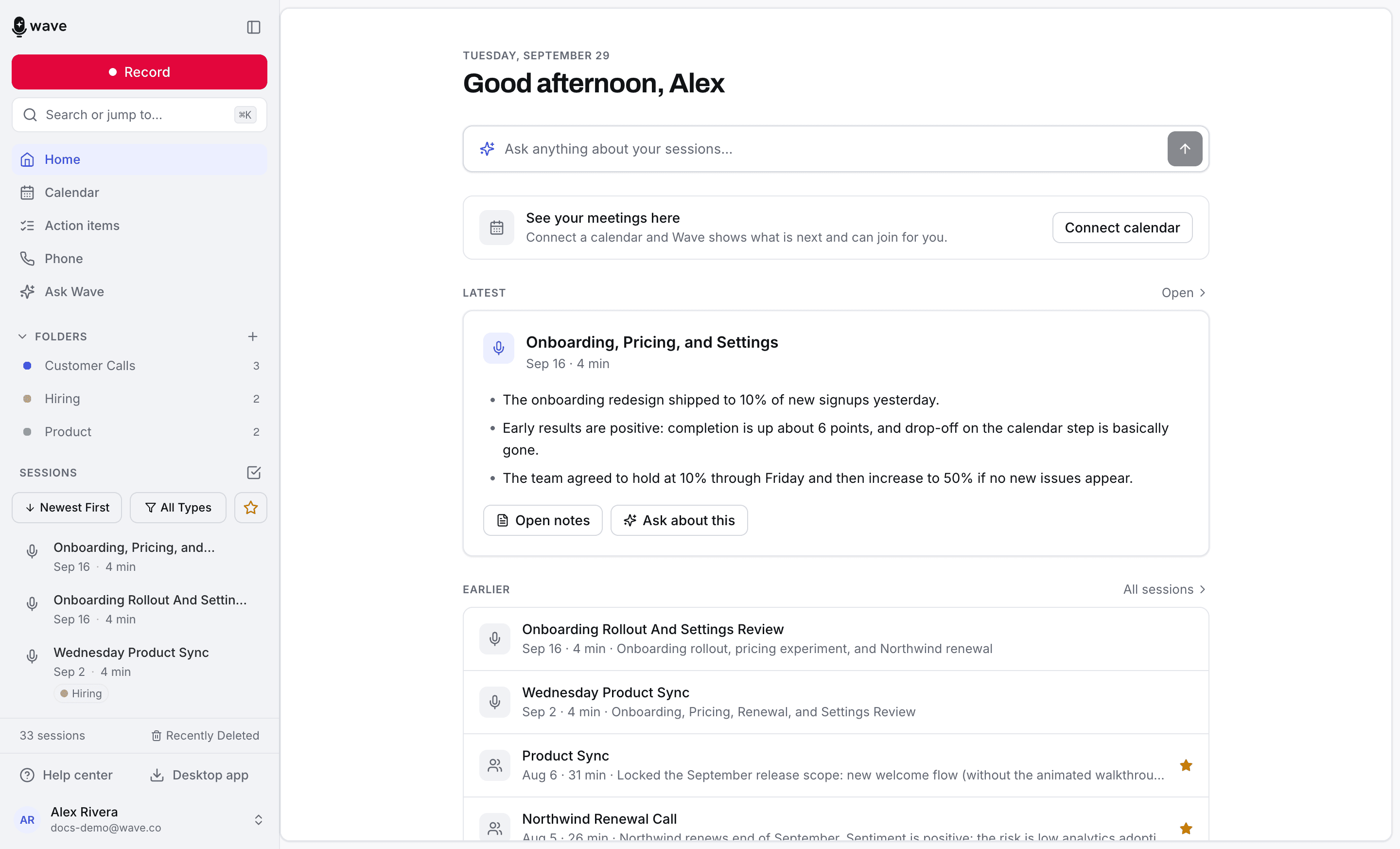Open Ask Wave from sidebar
This screenshot has height=849, width=1400.
[x=139, y=292]
